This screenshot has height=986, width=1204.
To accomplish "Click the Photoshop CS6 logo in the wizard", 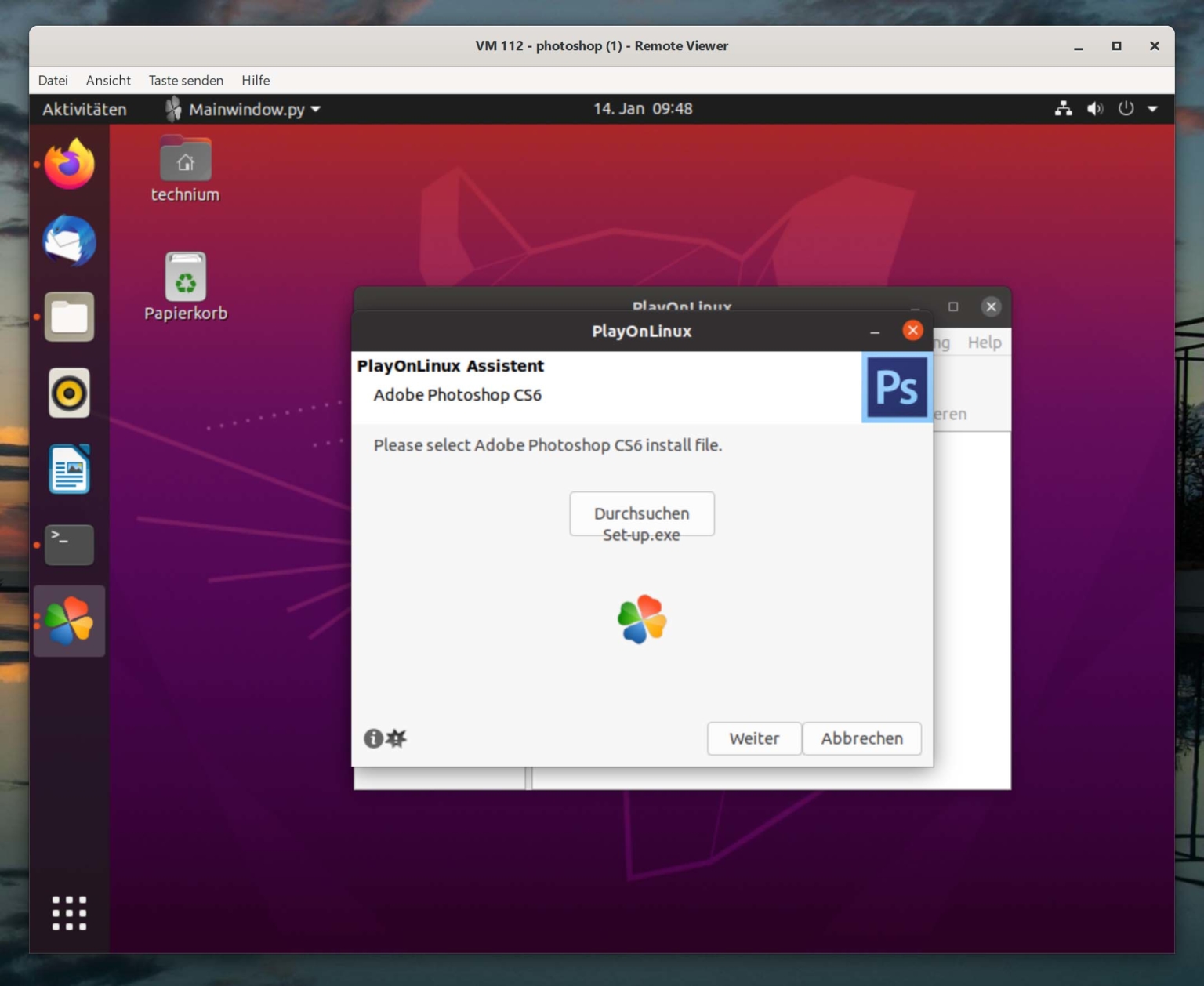I will (x=897, y=387).
